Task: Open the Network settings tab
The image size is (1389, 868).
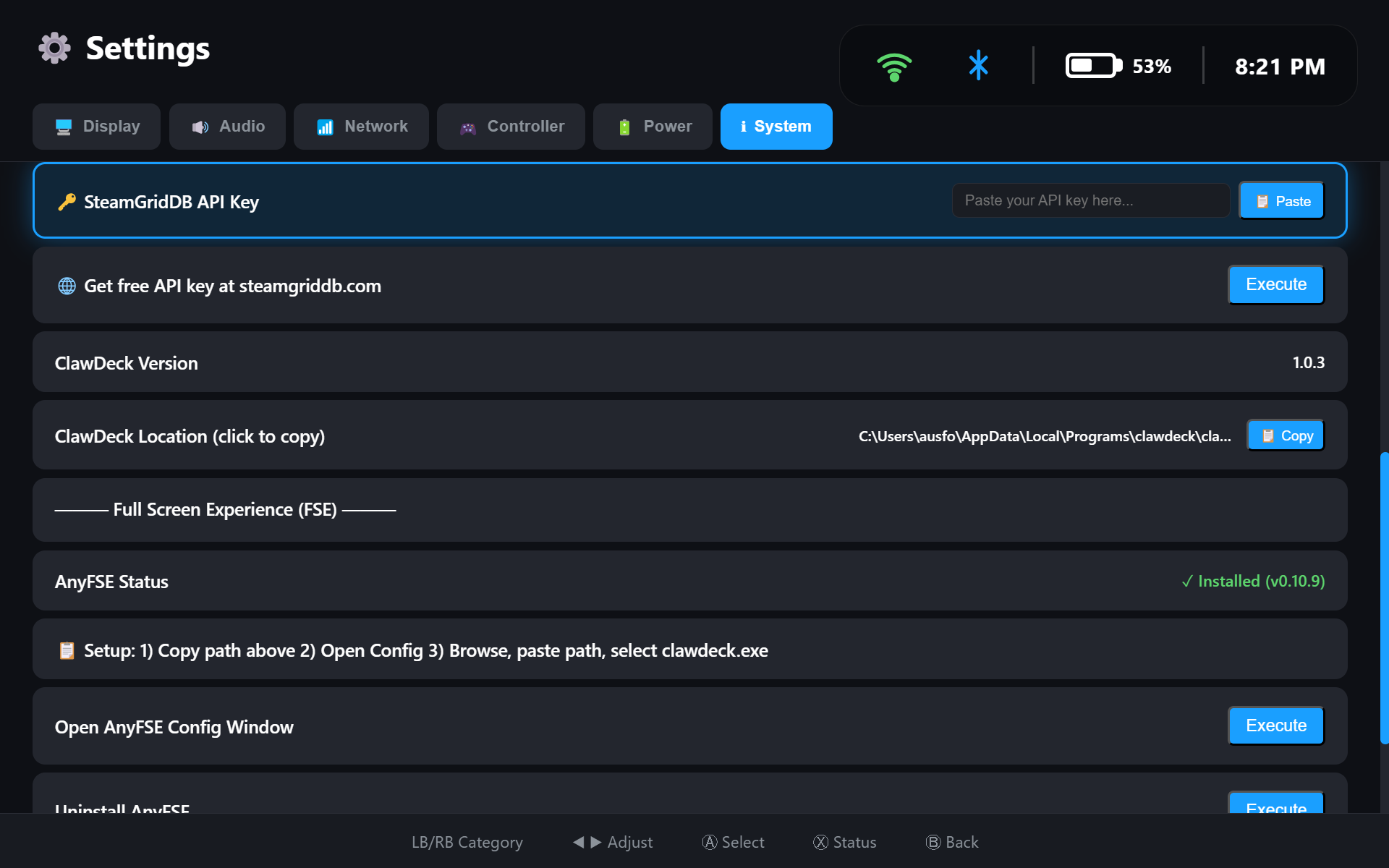Action: [x=361, y=126]
